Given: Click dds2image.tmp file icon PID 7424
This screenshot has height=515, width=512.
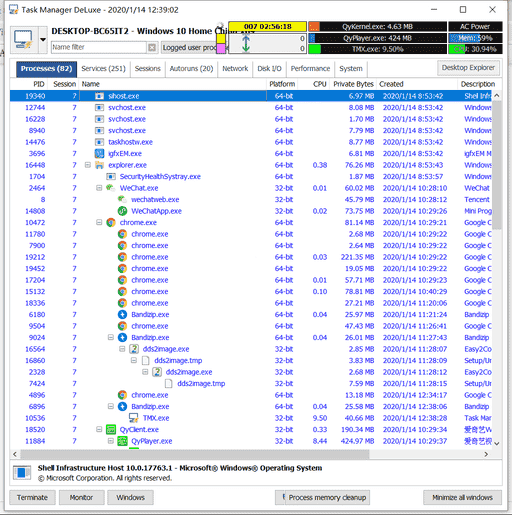Looking at the screenshot, I should pos(168,383).
